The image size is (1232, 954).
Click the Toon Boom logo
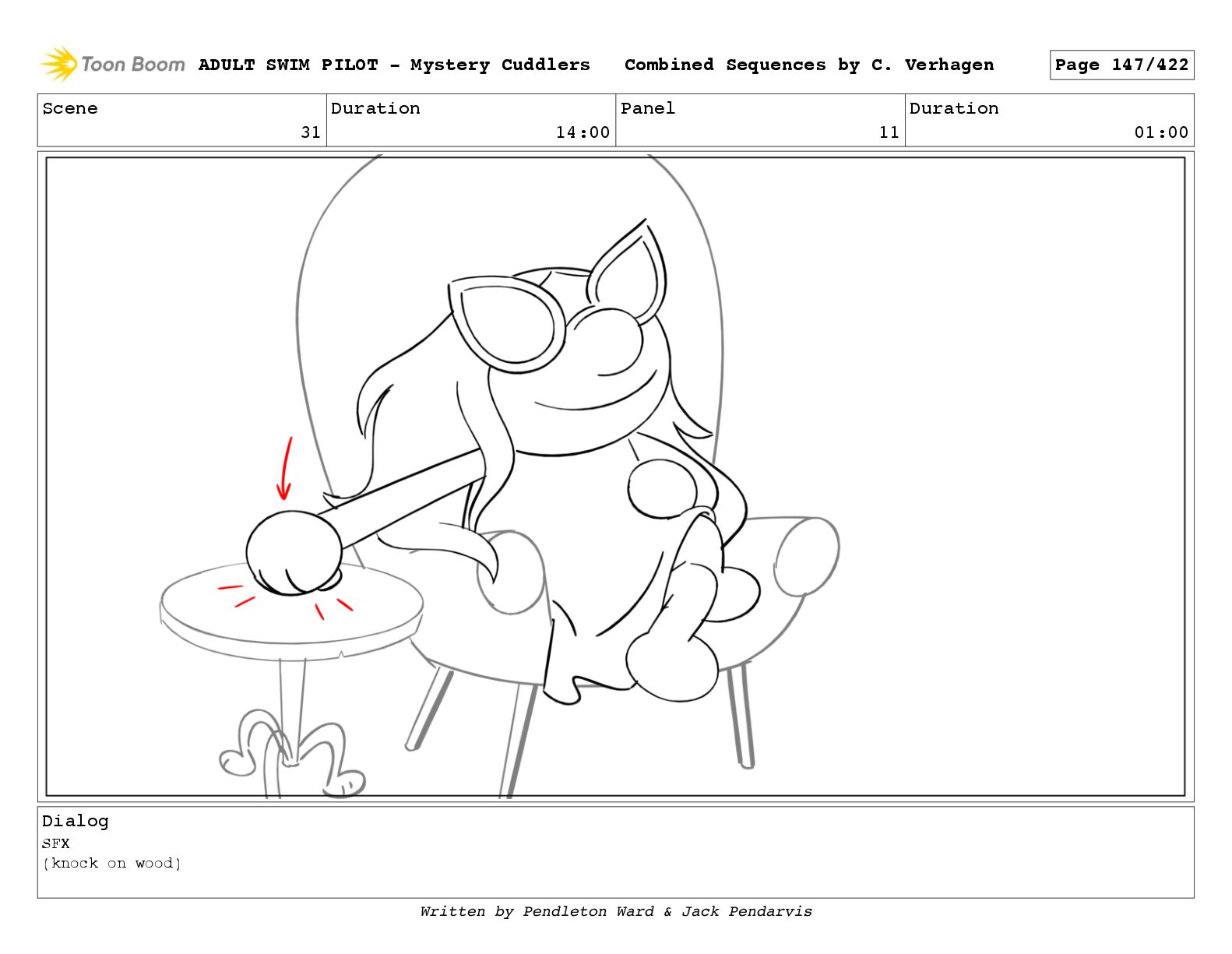[x=113, y=64]
